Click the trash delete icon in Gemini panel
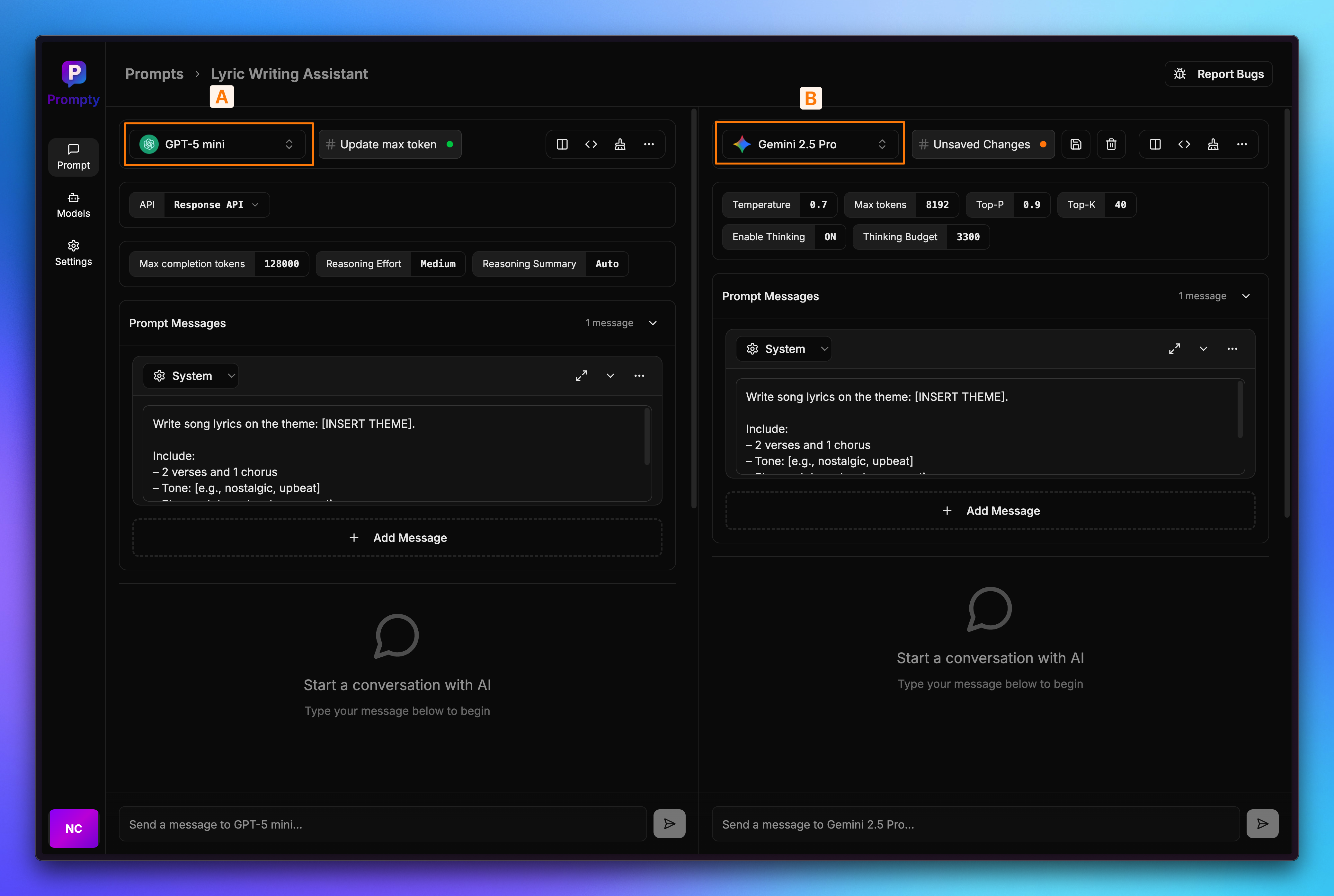The width and height of the screenshot is (1334, 896). click(x=1110, y=145)
